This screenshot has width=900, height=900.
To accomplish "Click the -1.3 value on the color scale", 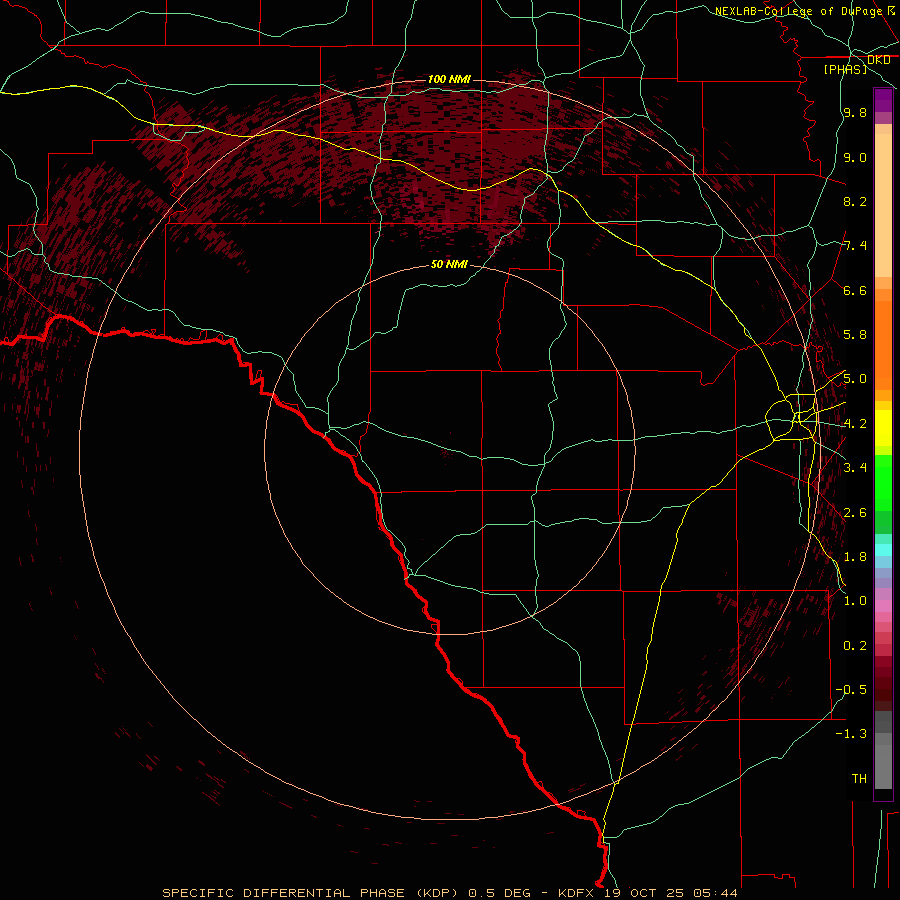I will click(x=851, y=734).
